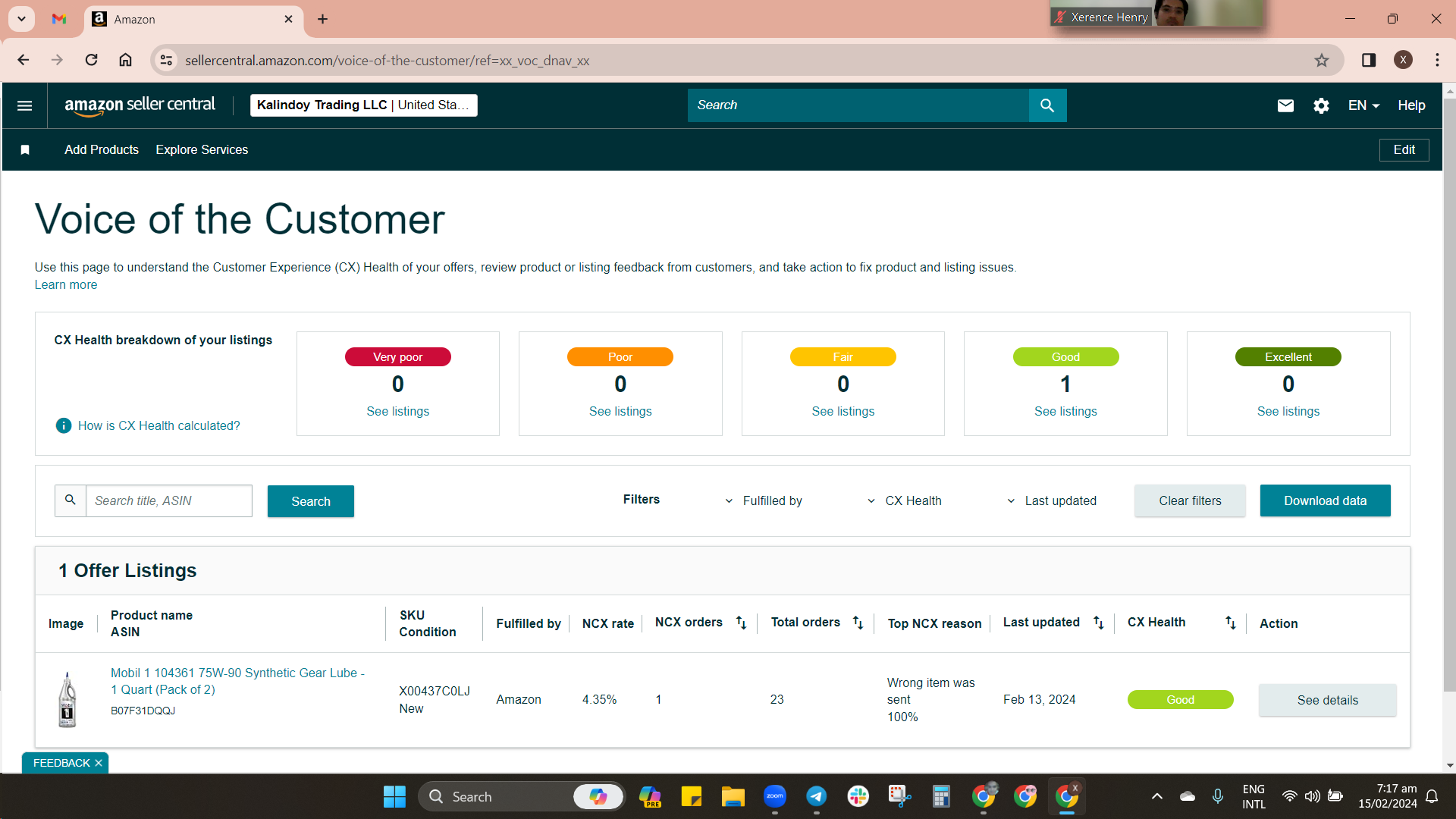Open File Explorer from the taskbar
This screenshot has height=819, width=1456.
click(x=733, y=796)
